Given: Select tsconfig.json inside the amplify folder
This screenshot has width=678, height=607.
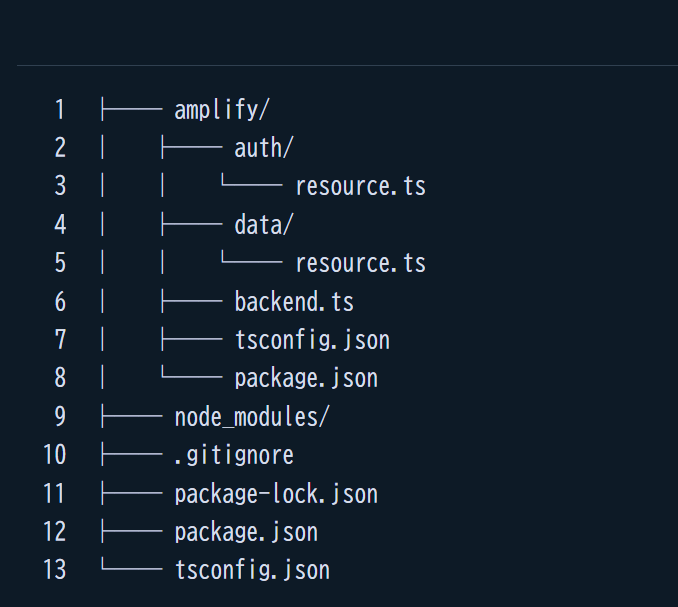Looking at the screenshot, I should point(312,340).
